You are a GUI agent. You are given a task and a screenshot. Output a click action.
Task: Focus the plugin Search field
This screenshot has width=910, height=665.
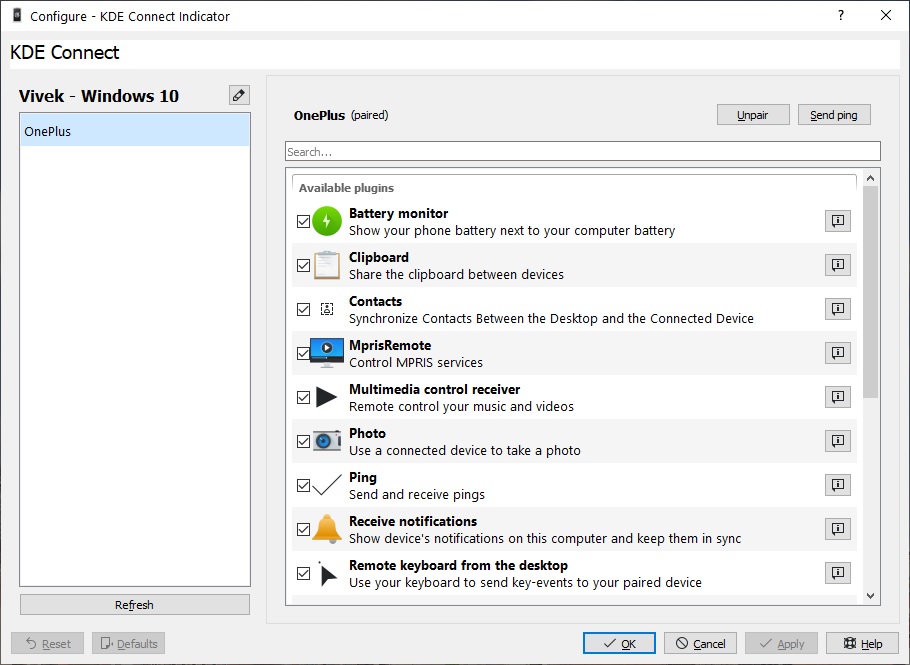[x=583, y=151]
